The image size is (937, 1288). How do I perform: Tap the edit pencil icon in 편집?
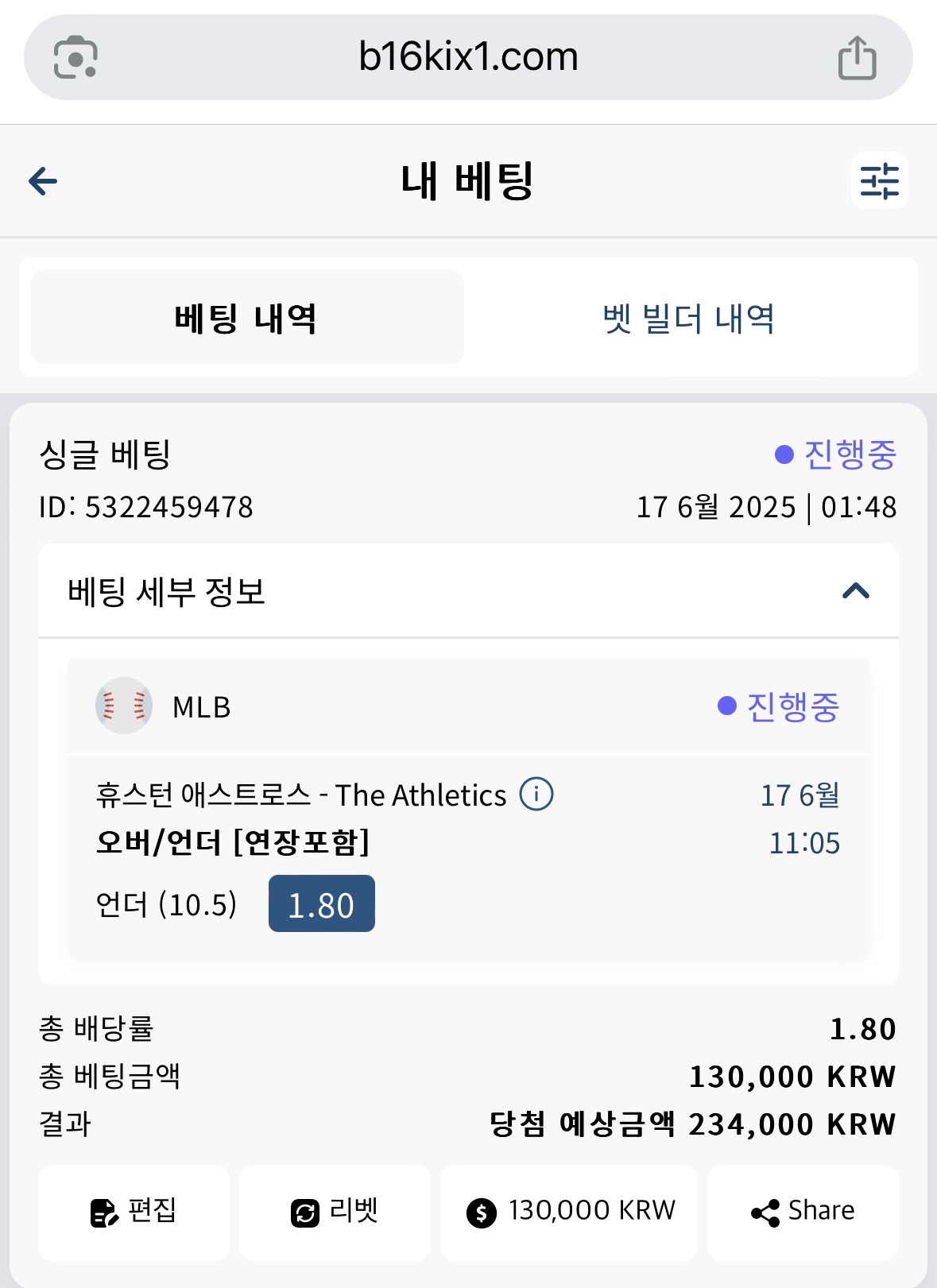click(x=104, y=1213)
